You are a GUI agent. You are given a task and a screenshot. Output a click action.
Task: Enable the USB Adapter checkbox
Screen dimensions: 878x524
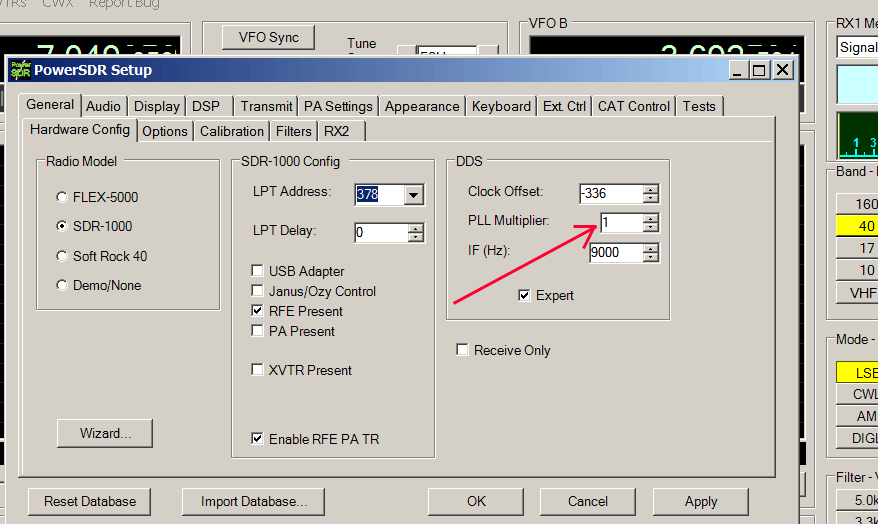point(258,271)
